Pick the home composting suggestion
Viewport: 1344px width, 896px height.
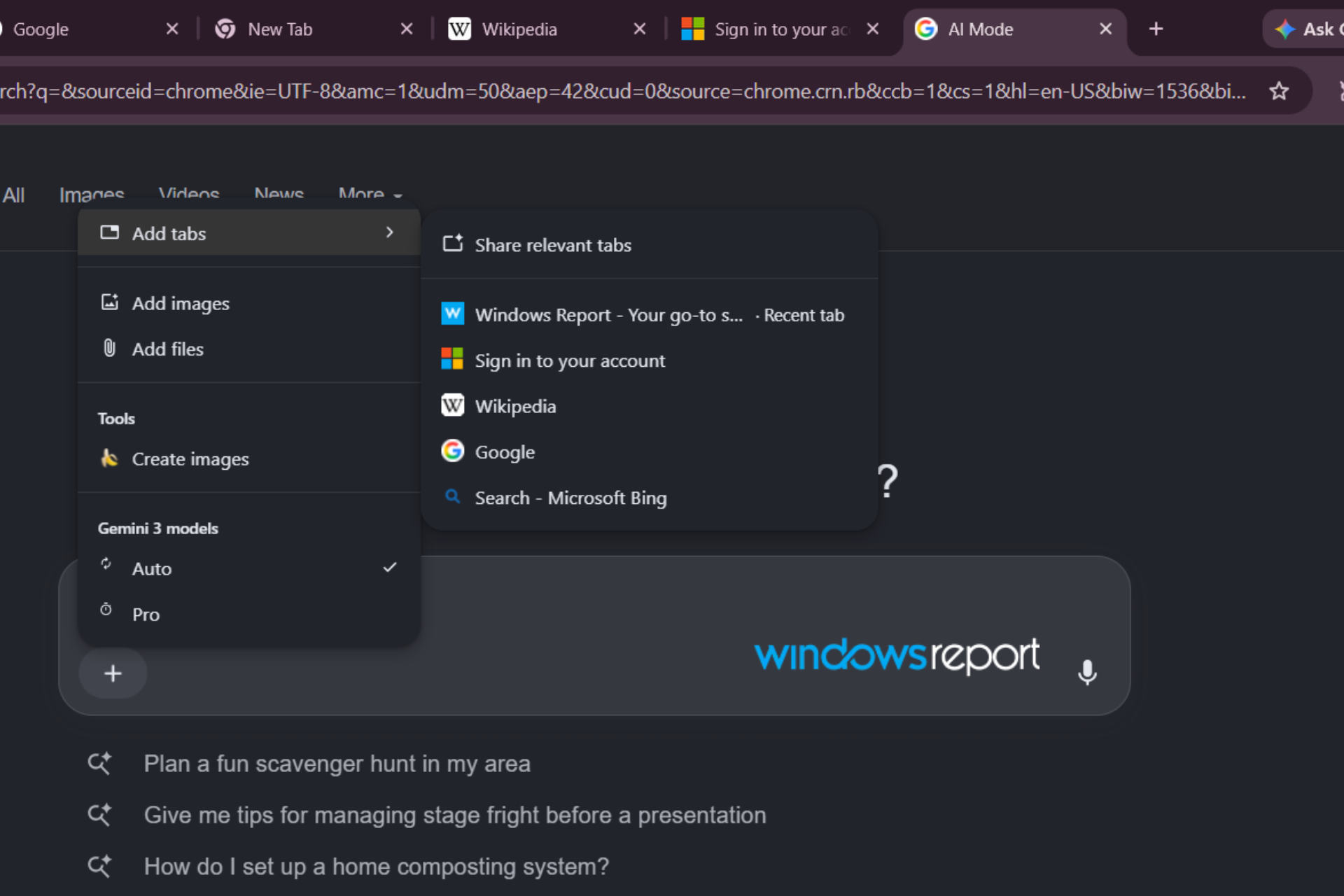coord(377,867)
